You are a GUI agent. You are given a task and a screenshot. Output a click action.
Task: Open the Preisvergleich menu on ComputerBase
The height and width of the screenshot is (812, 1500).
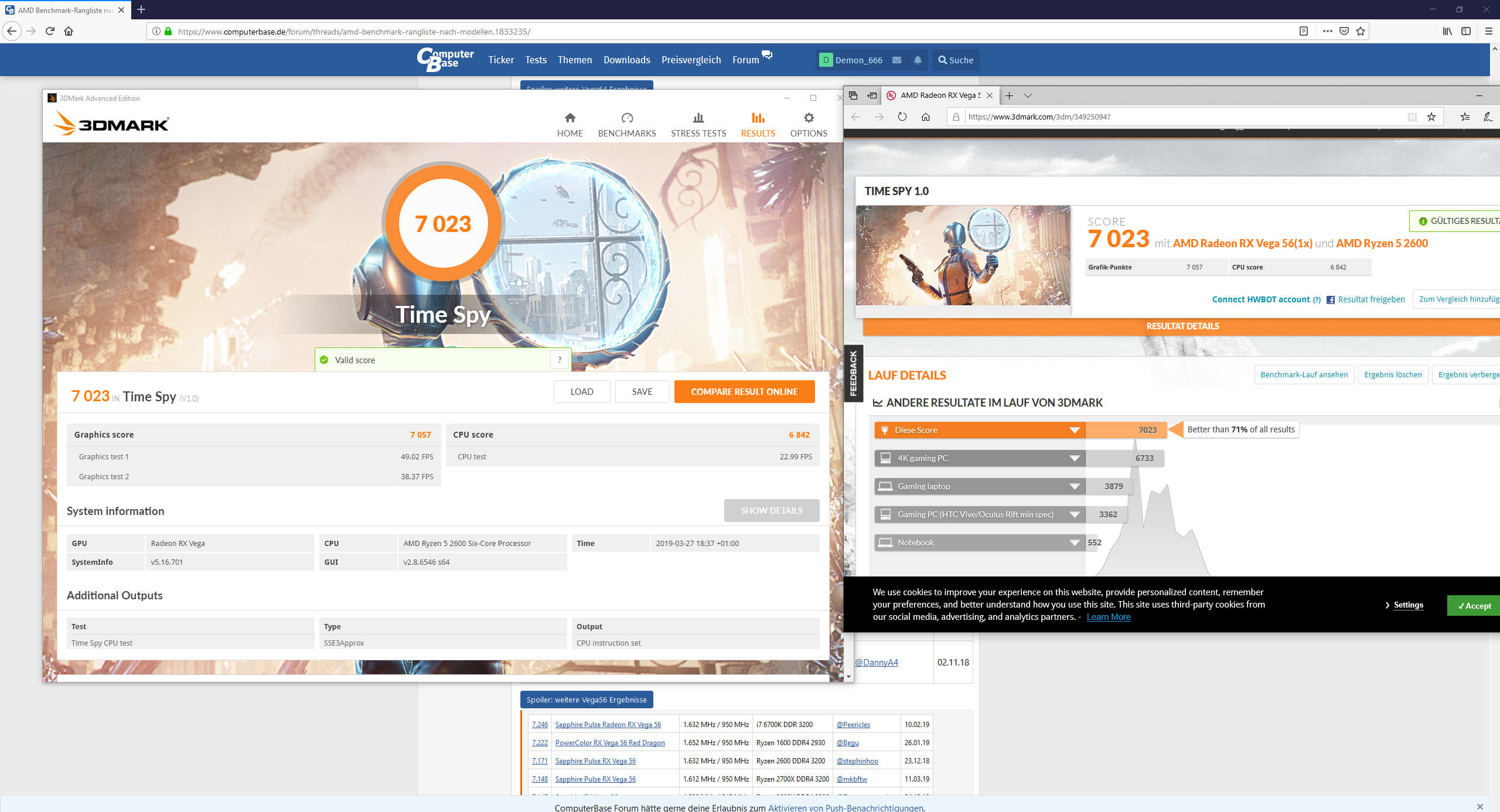tap(691, 60)
